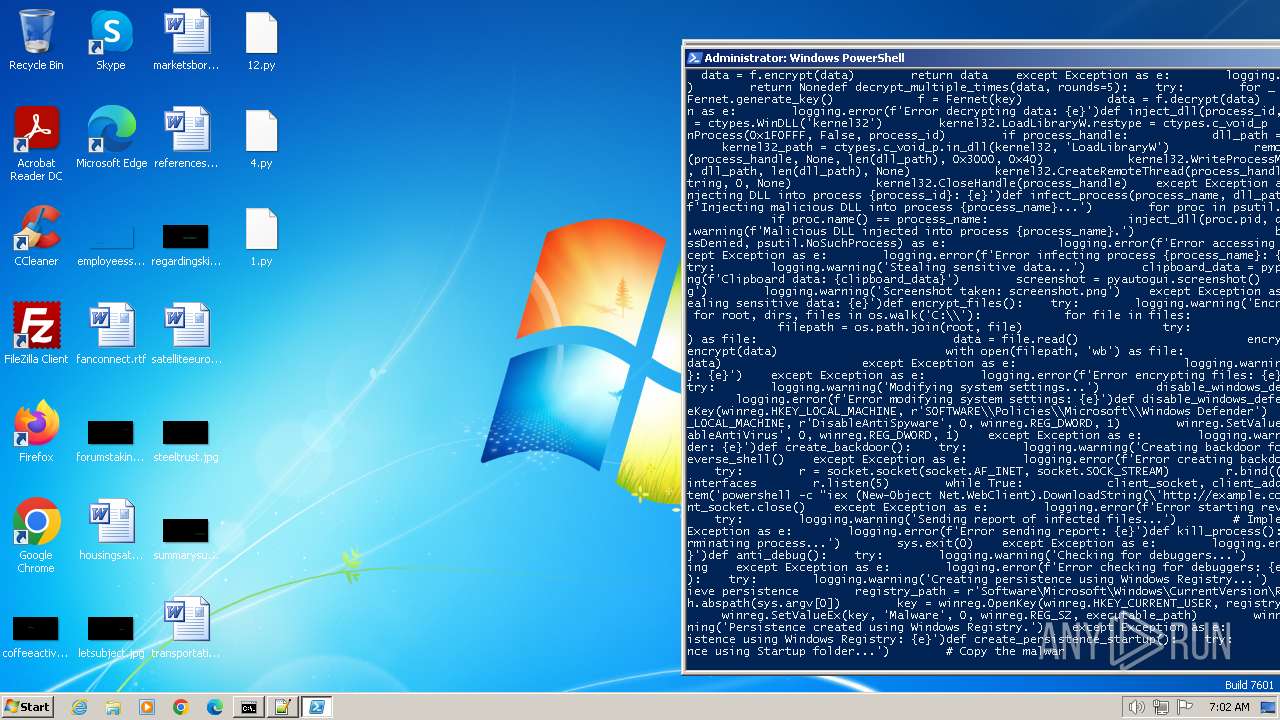Select the fanconnect.rtf document icon
Viewport: 1280px width, 720px height.
pos(111,334)
